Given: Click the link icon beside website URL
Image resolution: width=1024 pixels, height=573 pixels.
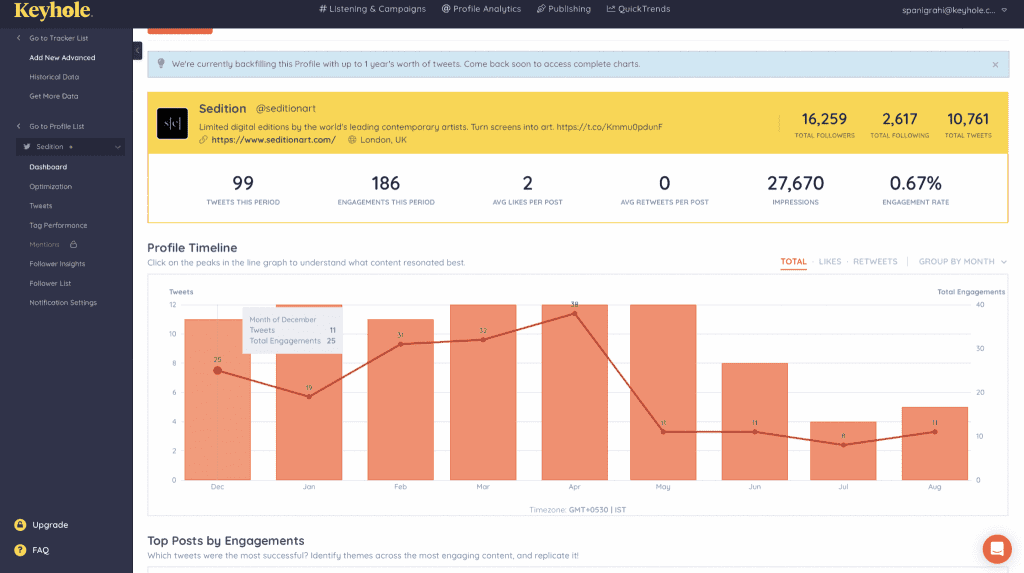Looking at the screenshot, I should 203,140.
